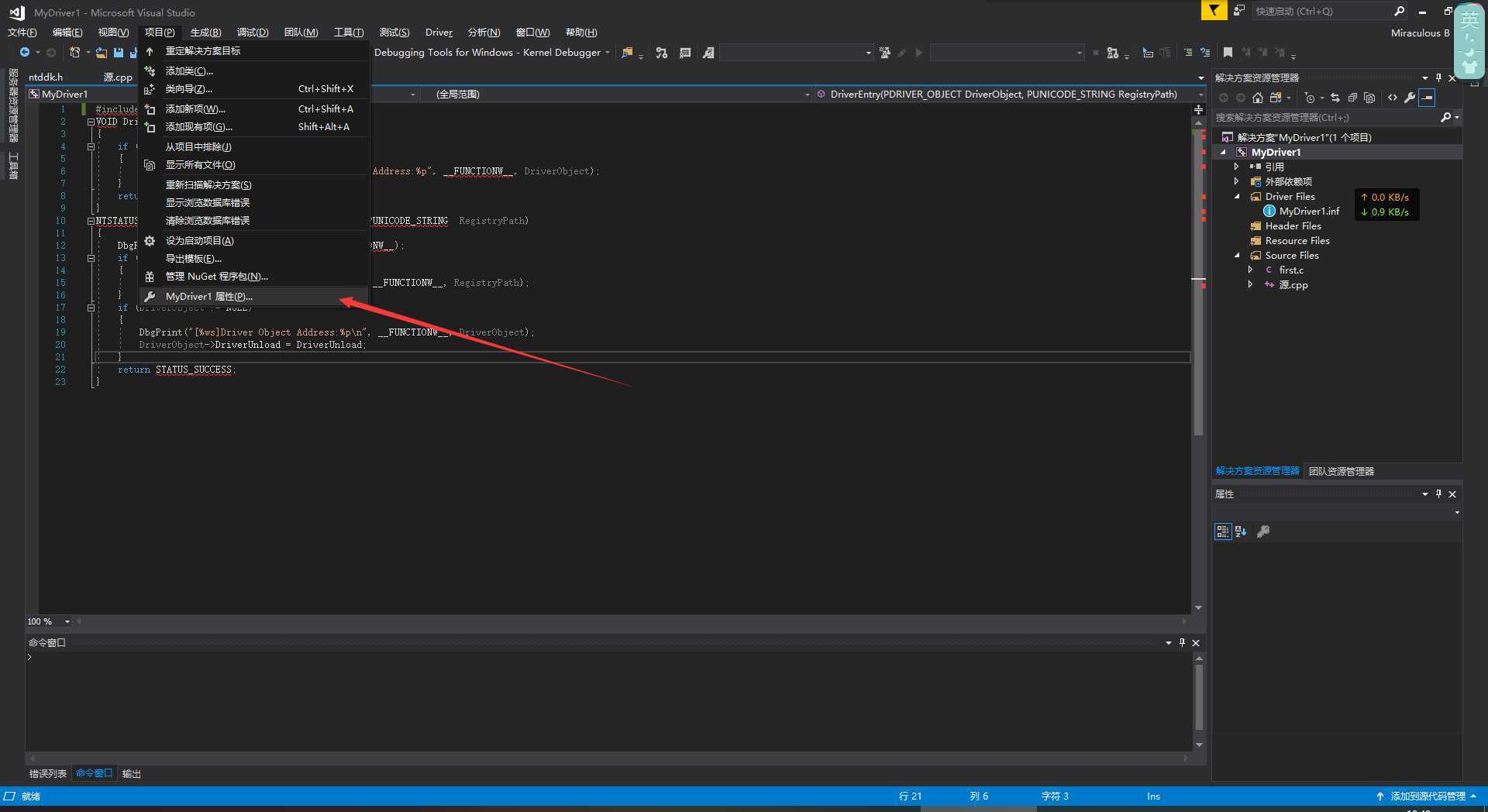Click the View Code icon in Solution Explorer
This screenshot has height=812, width=1488.
tap(1393, 98)
